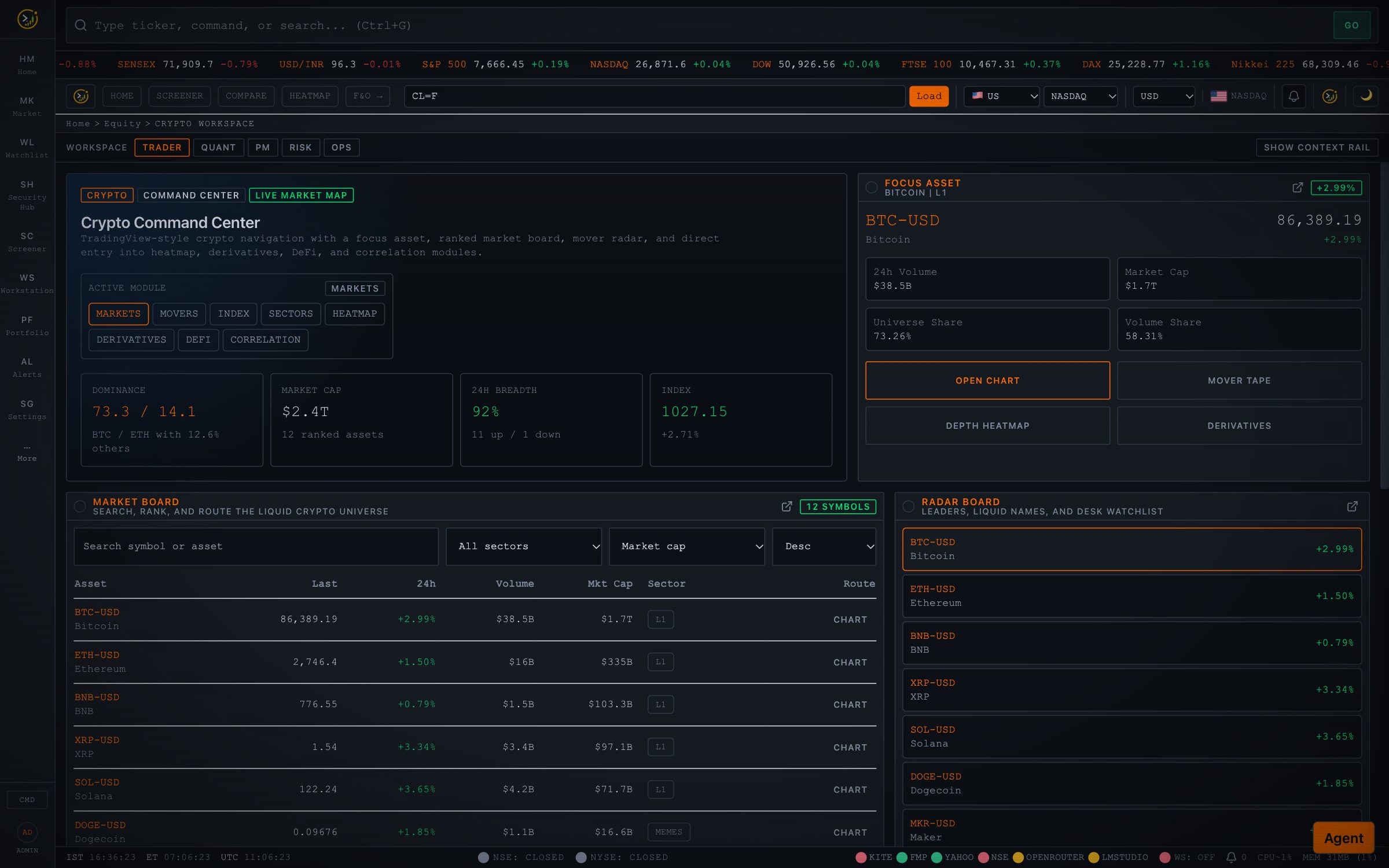Open Home from the left sidebar
Screen dimensions: 1389x868
click(27, 64)
